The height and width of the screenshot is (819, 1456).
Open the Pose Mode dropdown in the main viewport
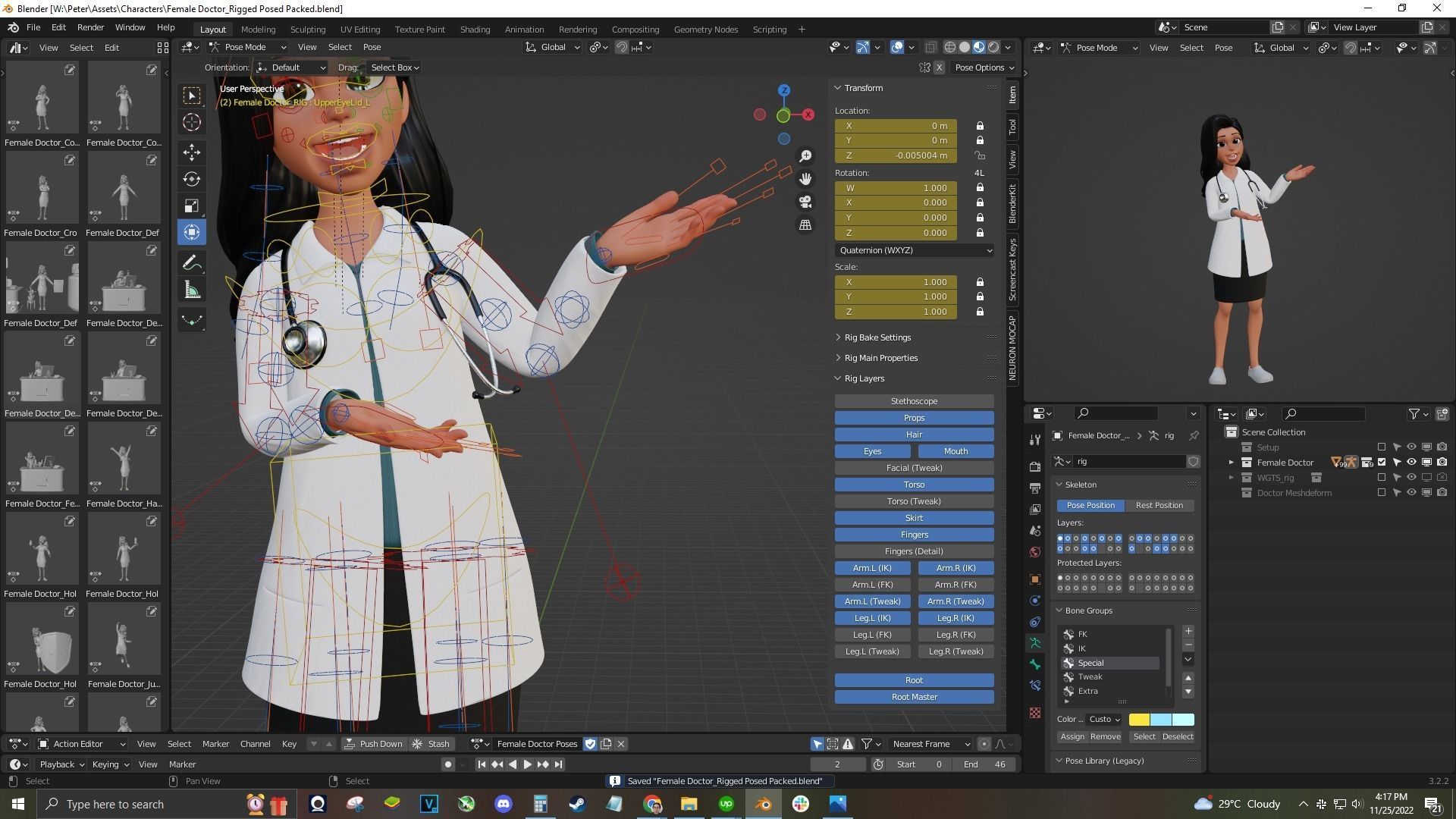248,47
